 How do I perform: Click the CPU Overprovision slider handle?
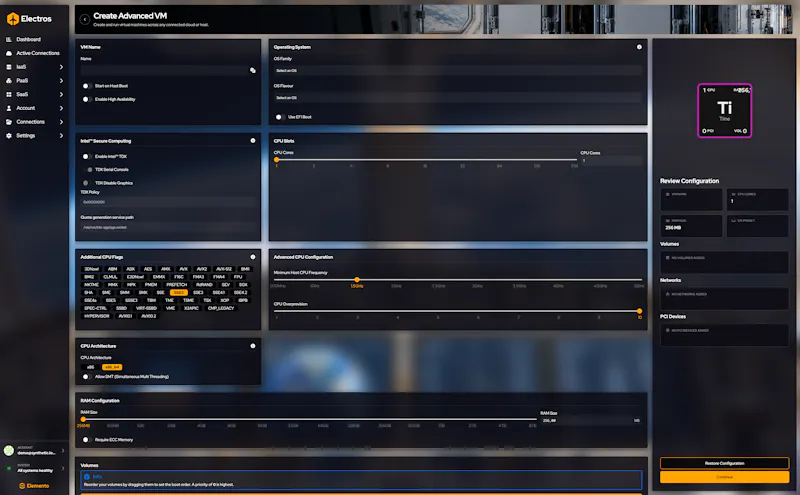(639, 311)
